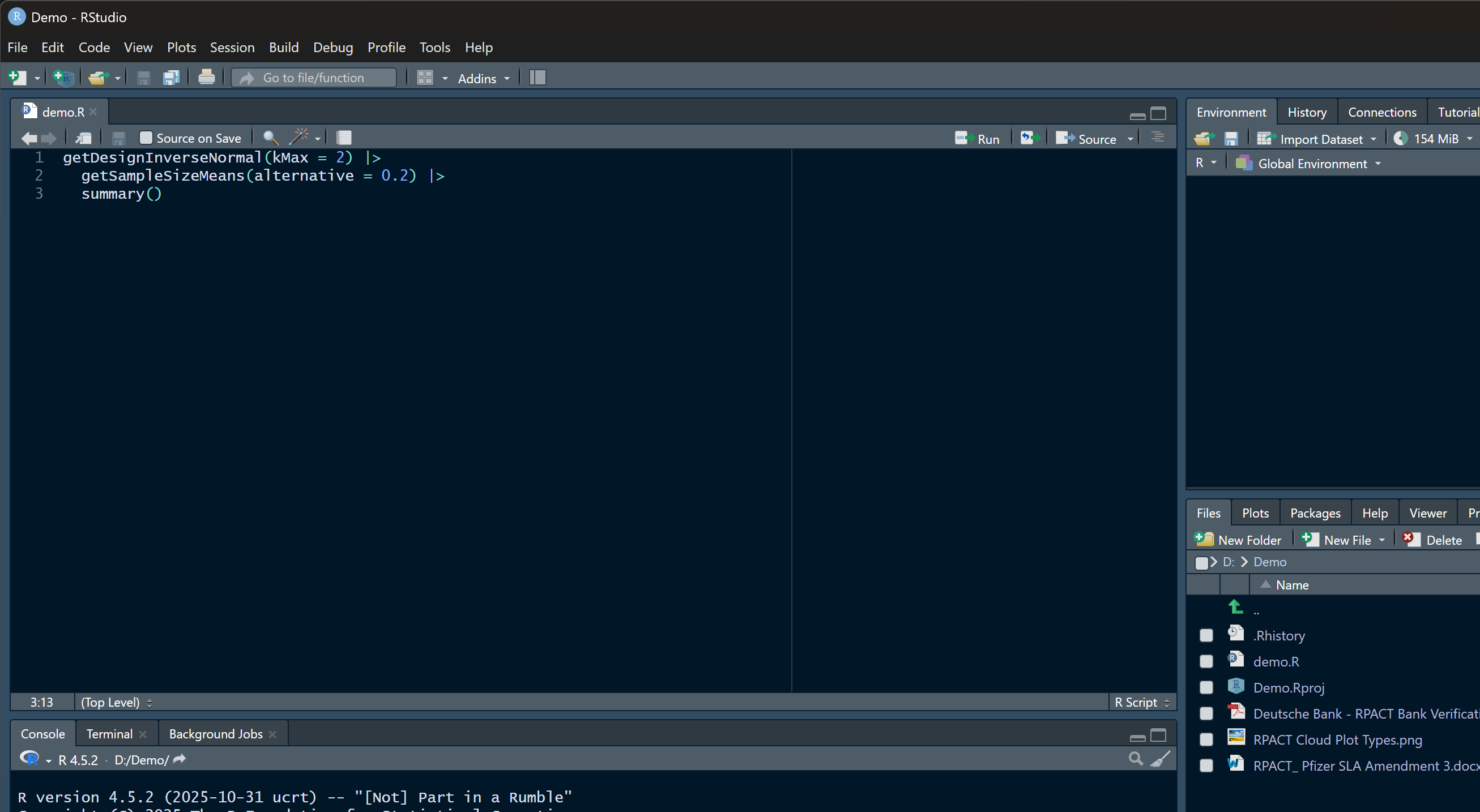This screenshot has width=1480, height=812.
Task: Open the demo.R file in Files list
Action: pos(1276,661)
